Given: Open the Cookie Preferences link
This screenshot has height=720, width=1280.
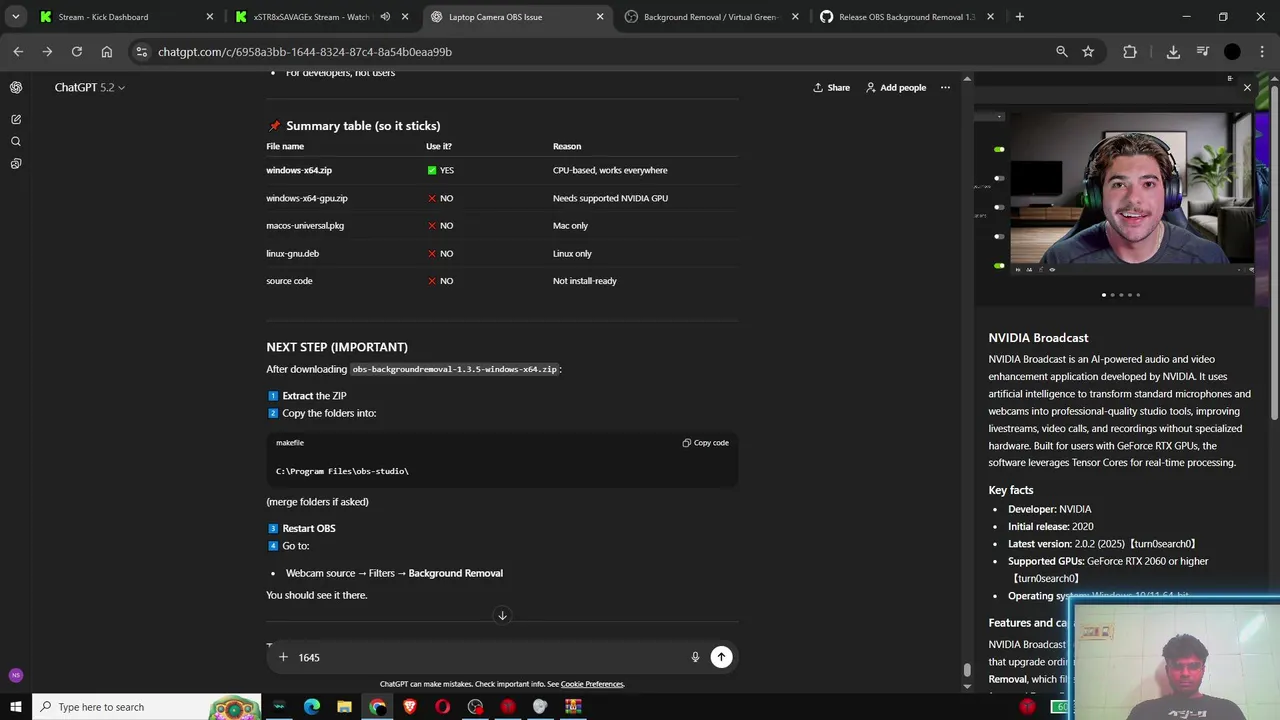Looking at the screenshot, I should pyautogui.click(x=591, y=684).
